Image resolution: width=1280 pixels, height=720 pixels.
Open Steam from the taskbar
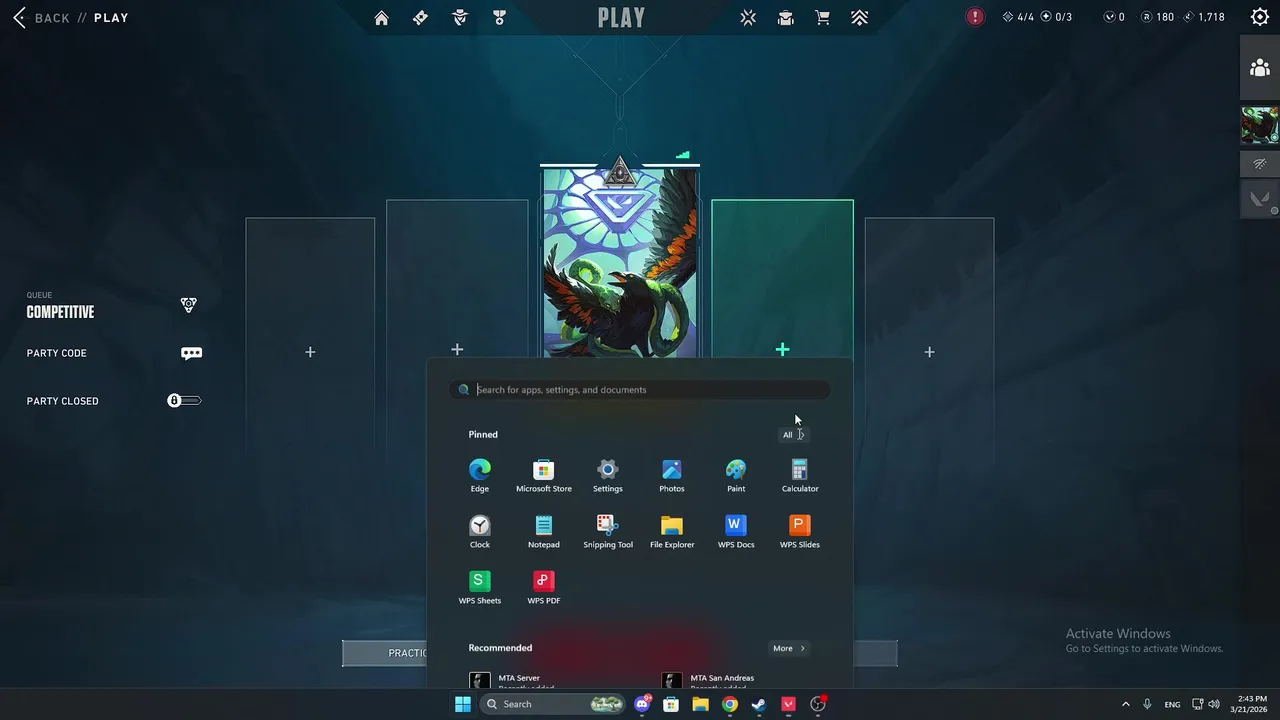[759, 704]
